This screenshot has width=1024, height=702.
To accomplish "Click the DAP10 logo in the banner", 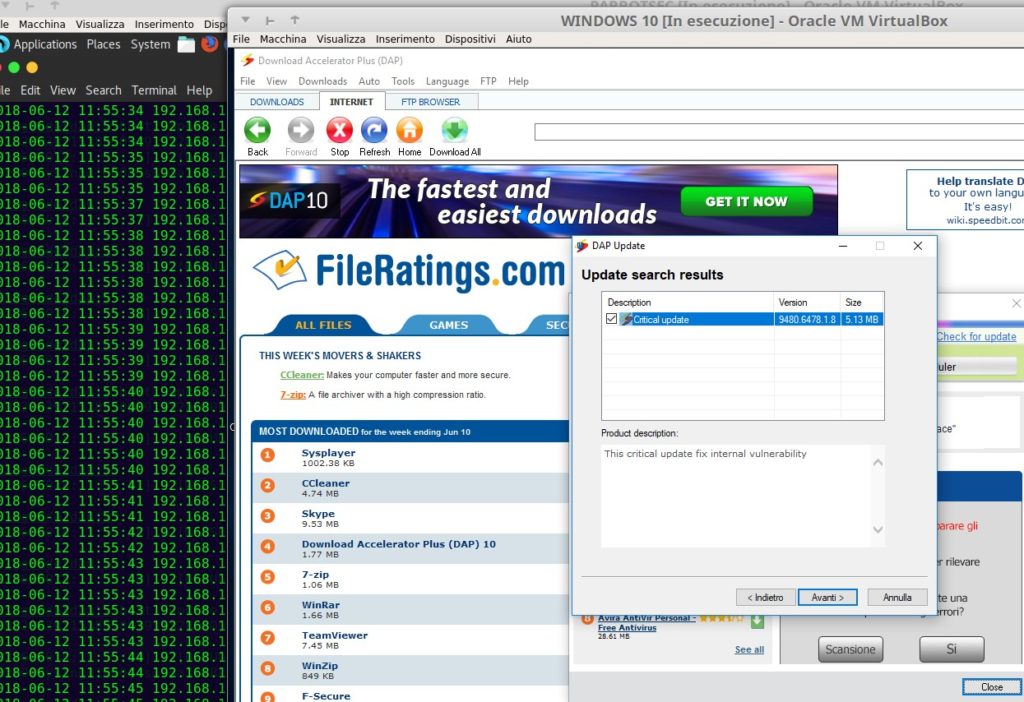I will click(289, 200).
